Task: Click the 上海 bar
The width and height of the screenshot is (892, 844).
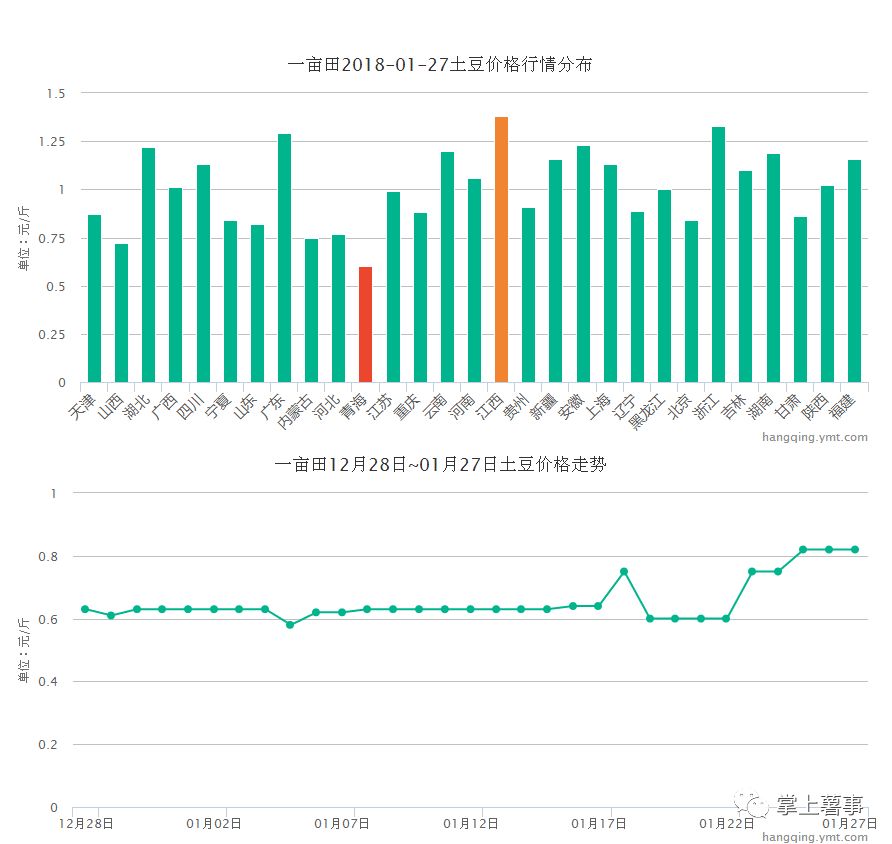Action: (610, 274)
